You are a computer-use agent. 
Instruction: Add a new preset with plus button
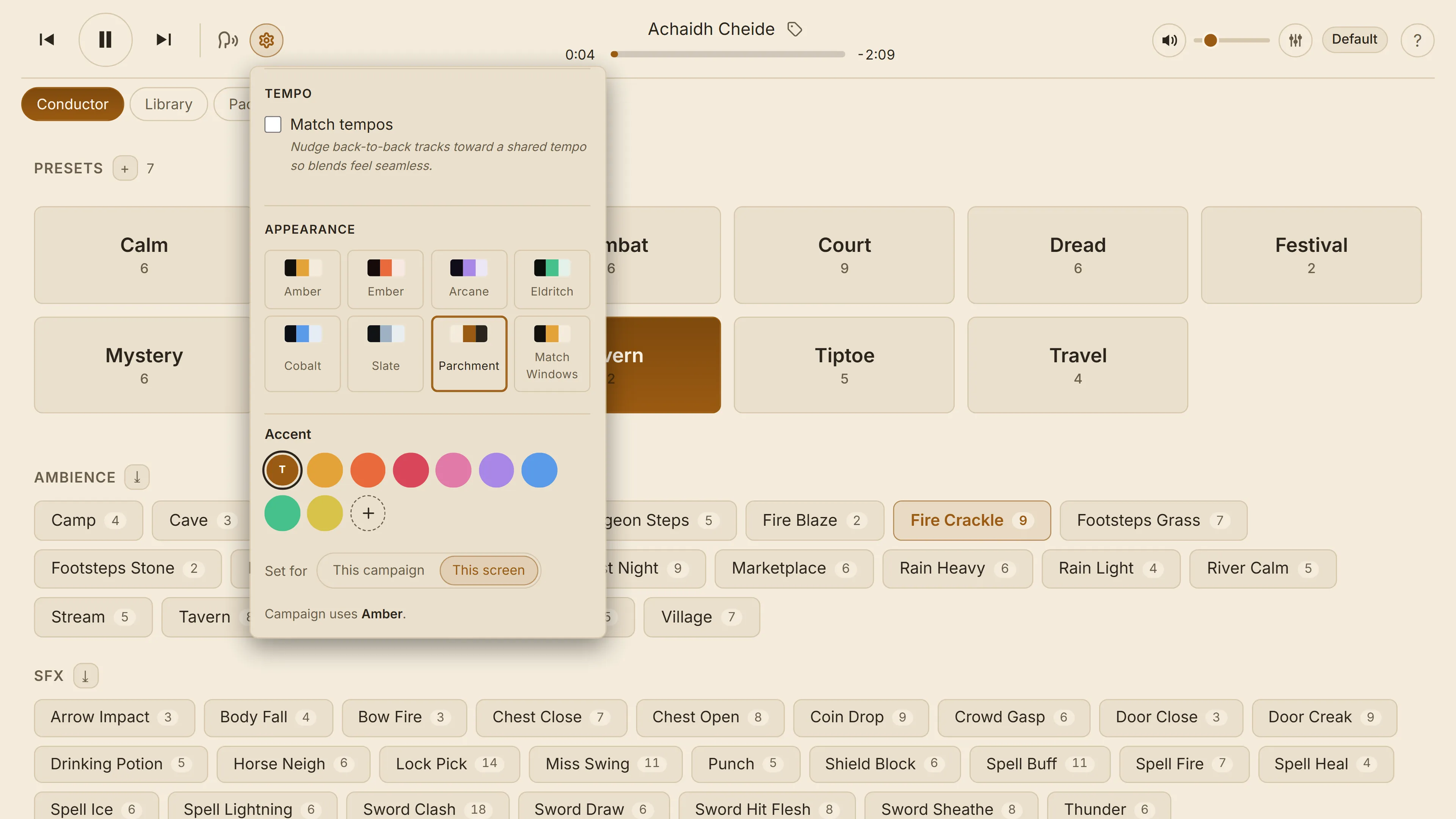[125, 168]
